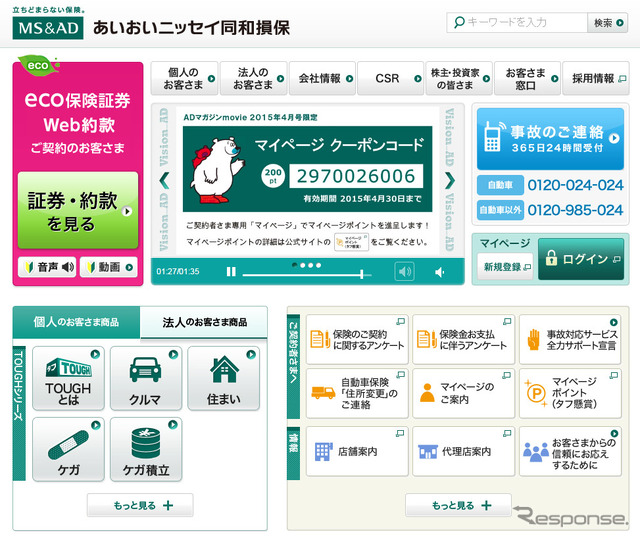
Task: Click the coupon code banner image
Action: (x=307, y=169)
